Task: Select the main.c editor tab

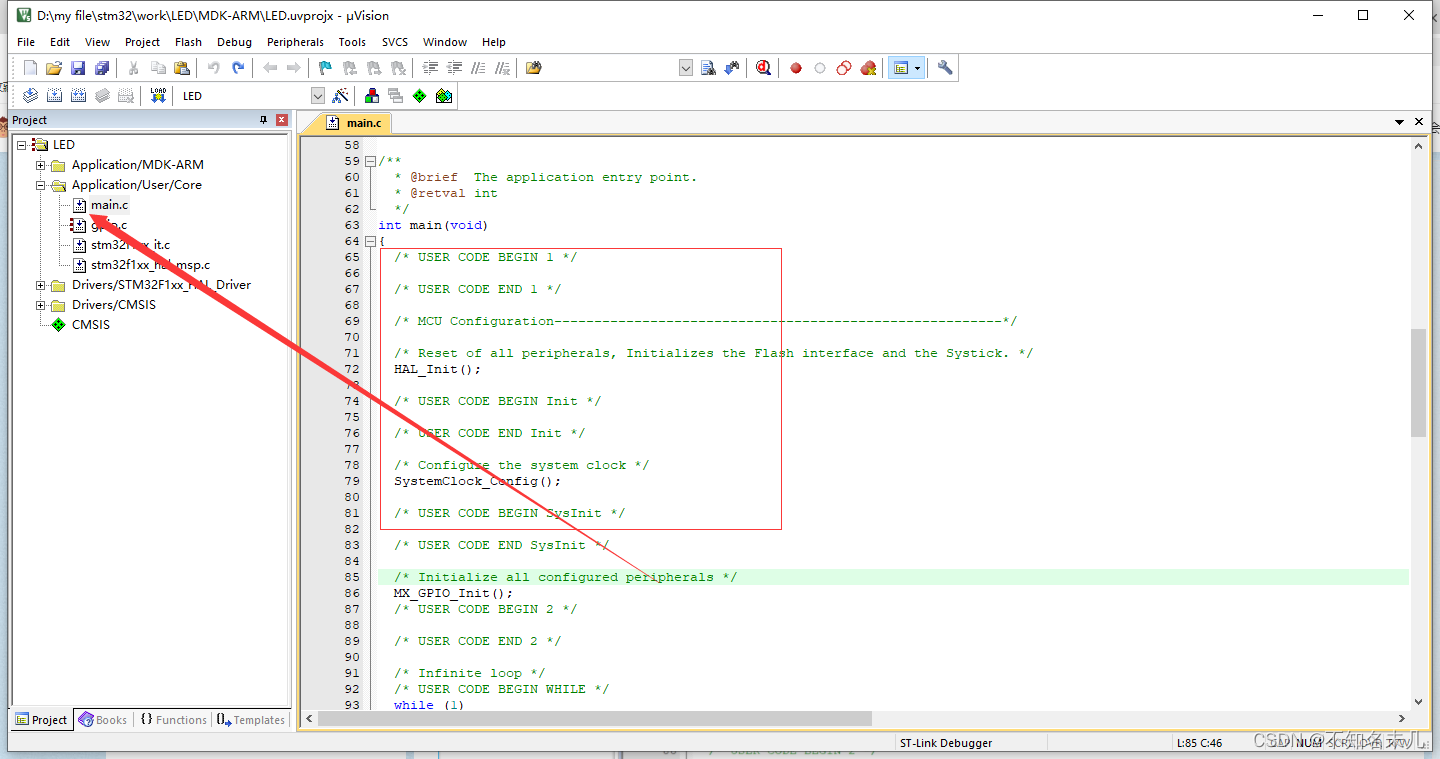Action: point(354,123)
